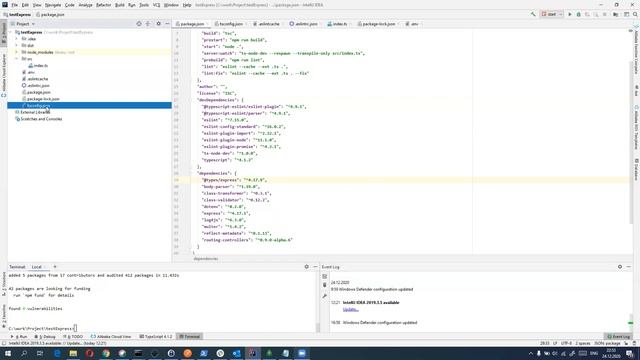Click the Event Log trash clear icon
This screenshot has width=640, height=360.
pos(324,285)
